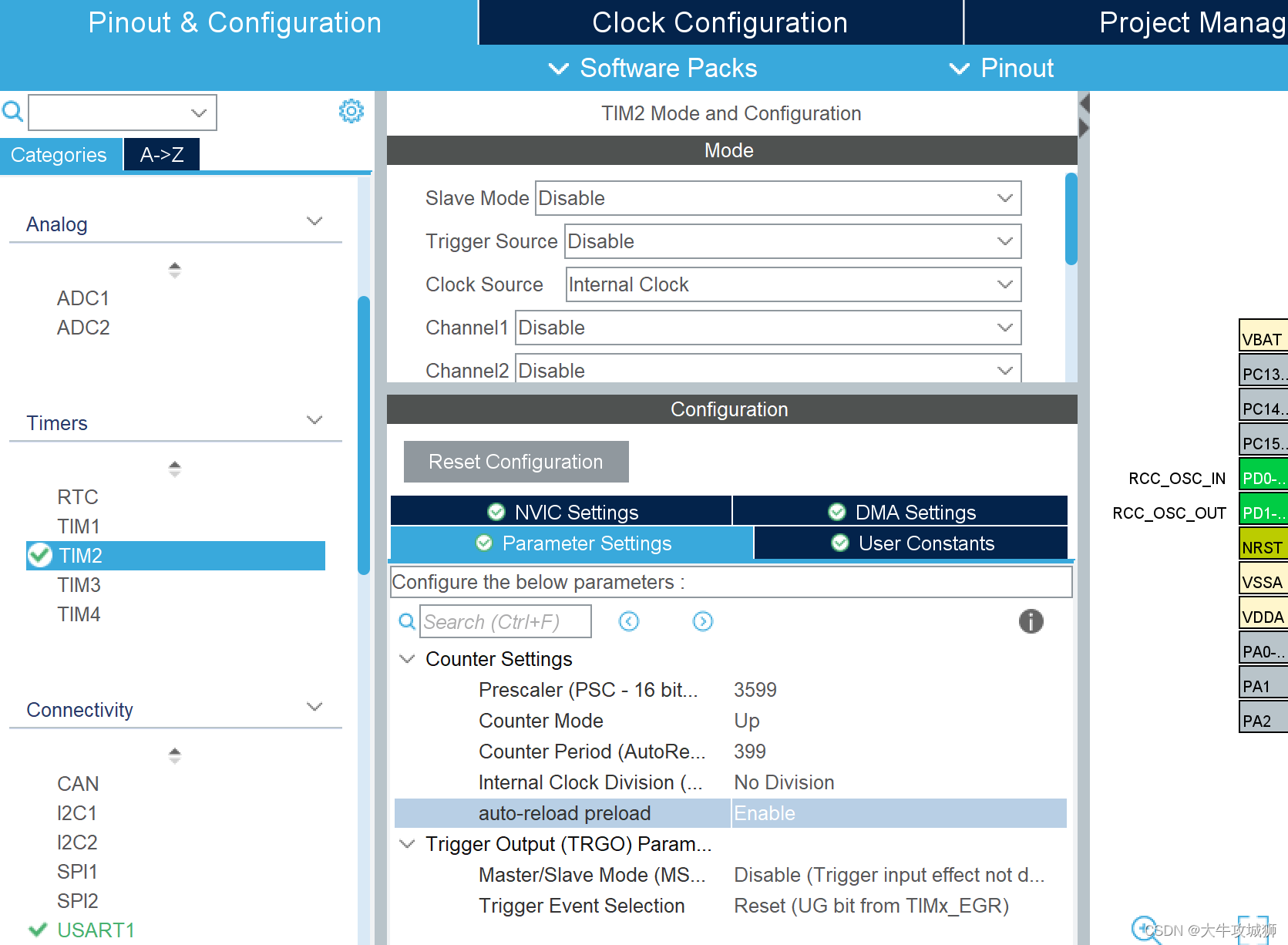Click the Prescaler value 3599
Viewport: 1288px width, 945px height.
pyautogui.click(x=755, y=690)
